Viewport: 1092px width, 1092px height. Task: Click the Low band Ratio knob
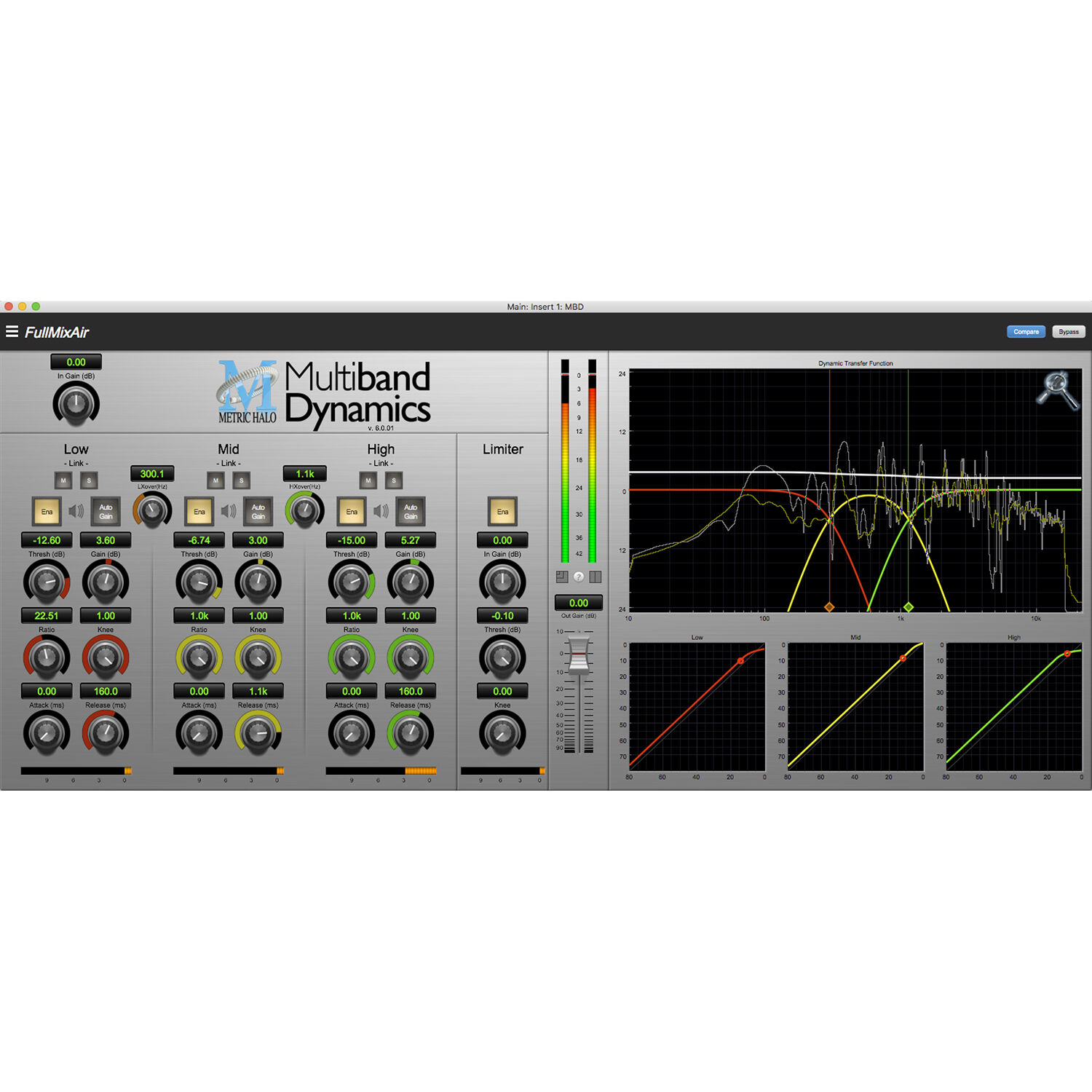tap(47, 657)
